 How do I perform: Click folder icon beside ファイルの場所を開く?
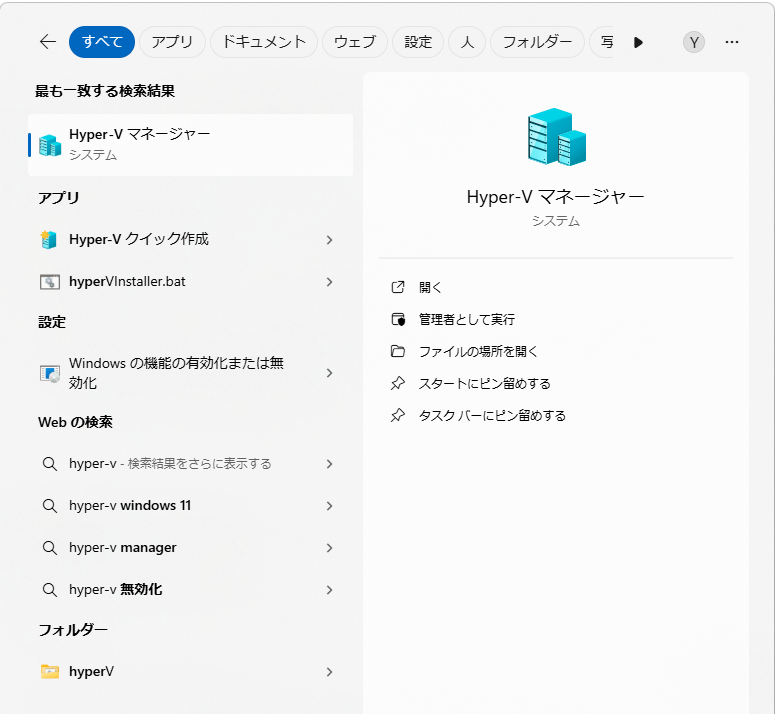point(398,351)
